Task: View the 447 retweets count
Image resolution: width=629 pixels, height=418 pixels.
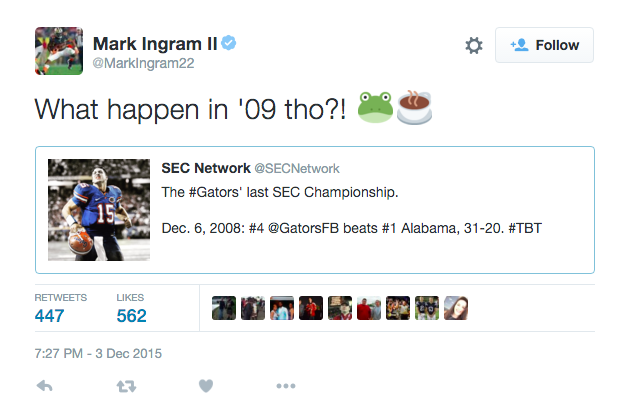Action: [x=49, y=316]
